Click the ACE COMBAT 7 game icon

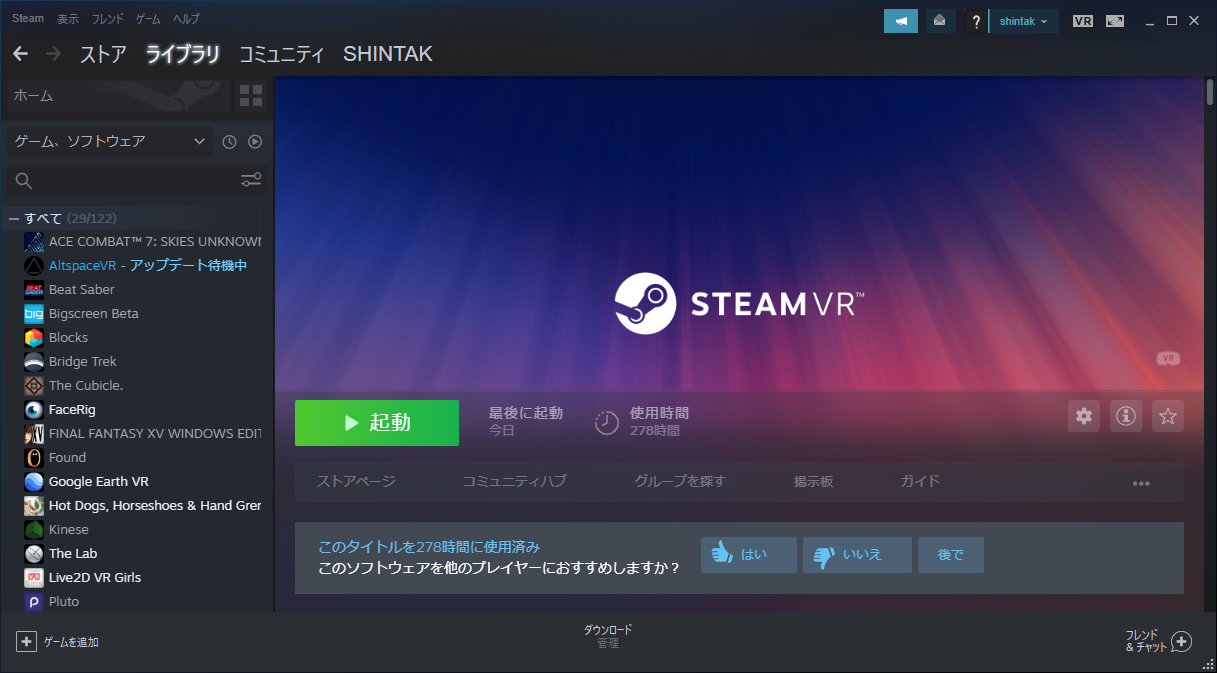34,242
